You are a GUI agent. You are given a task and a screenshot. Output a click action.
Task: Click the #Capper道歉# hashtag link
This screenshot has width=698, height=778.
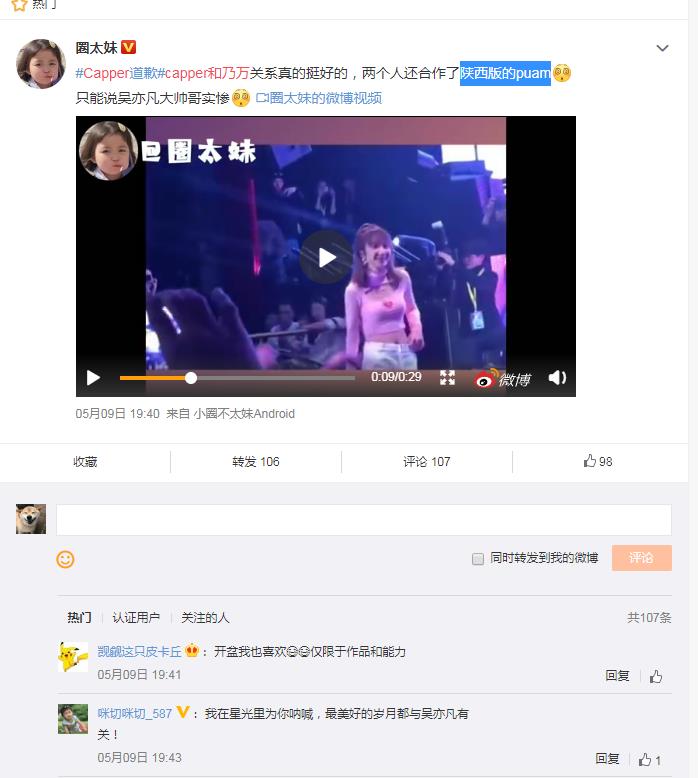(x=116, y=73)
